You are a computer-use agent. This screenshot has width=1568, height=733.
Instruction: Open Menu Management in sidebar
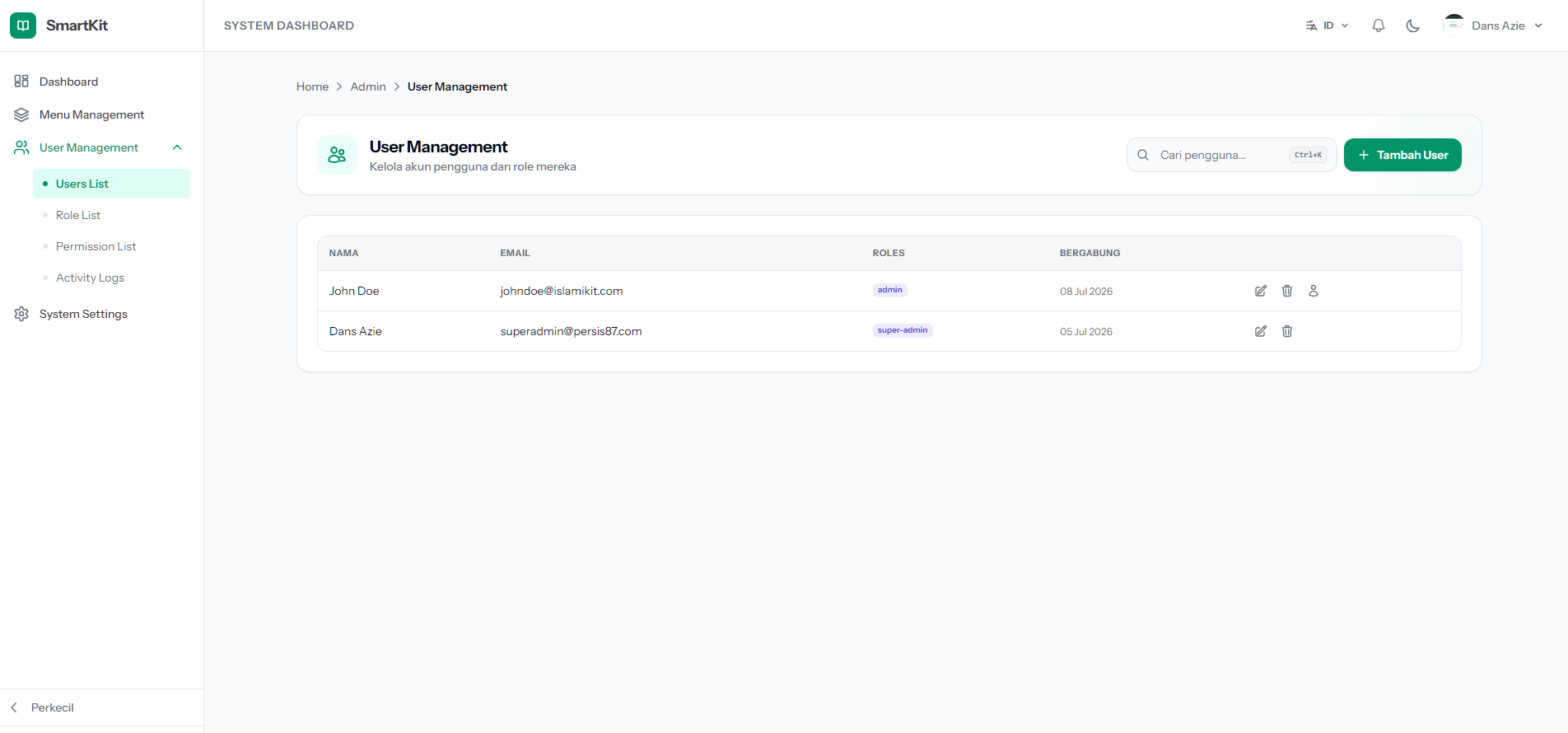pyautogui.click(x=102, y=114)
